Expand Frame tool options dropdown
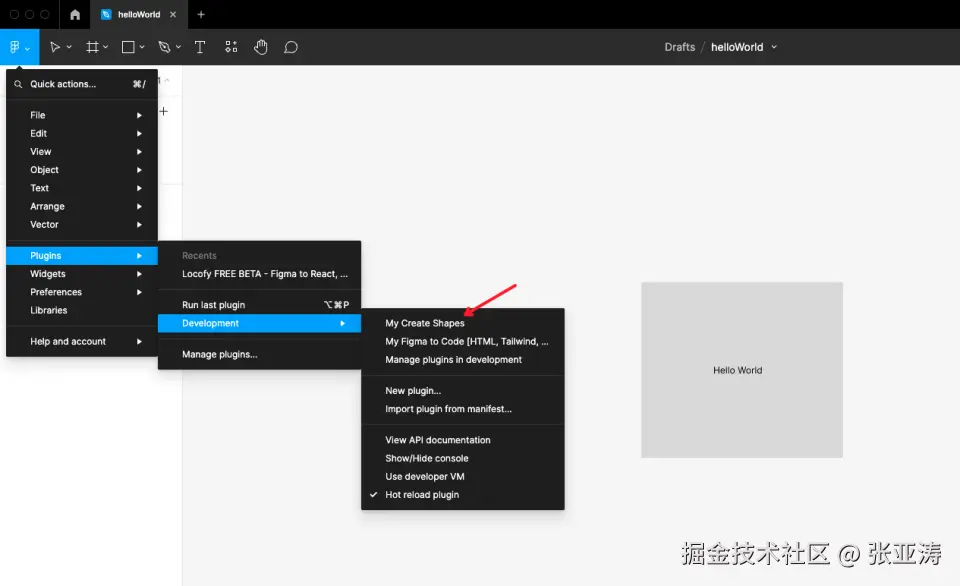The image size is (960, 586). click(105, 47)
